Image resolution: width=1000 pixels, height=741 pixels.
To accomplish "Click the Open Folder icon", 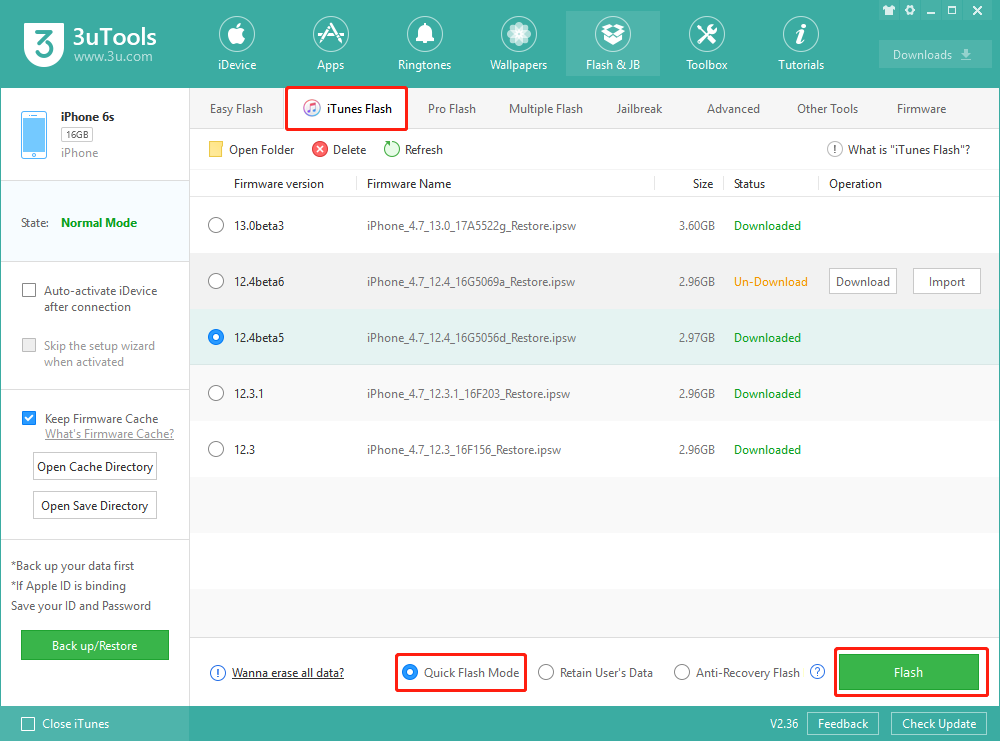I will (x=216, y=149).
